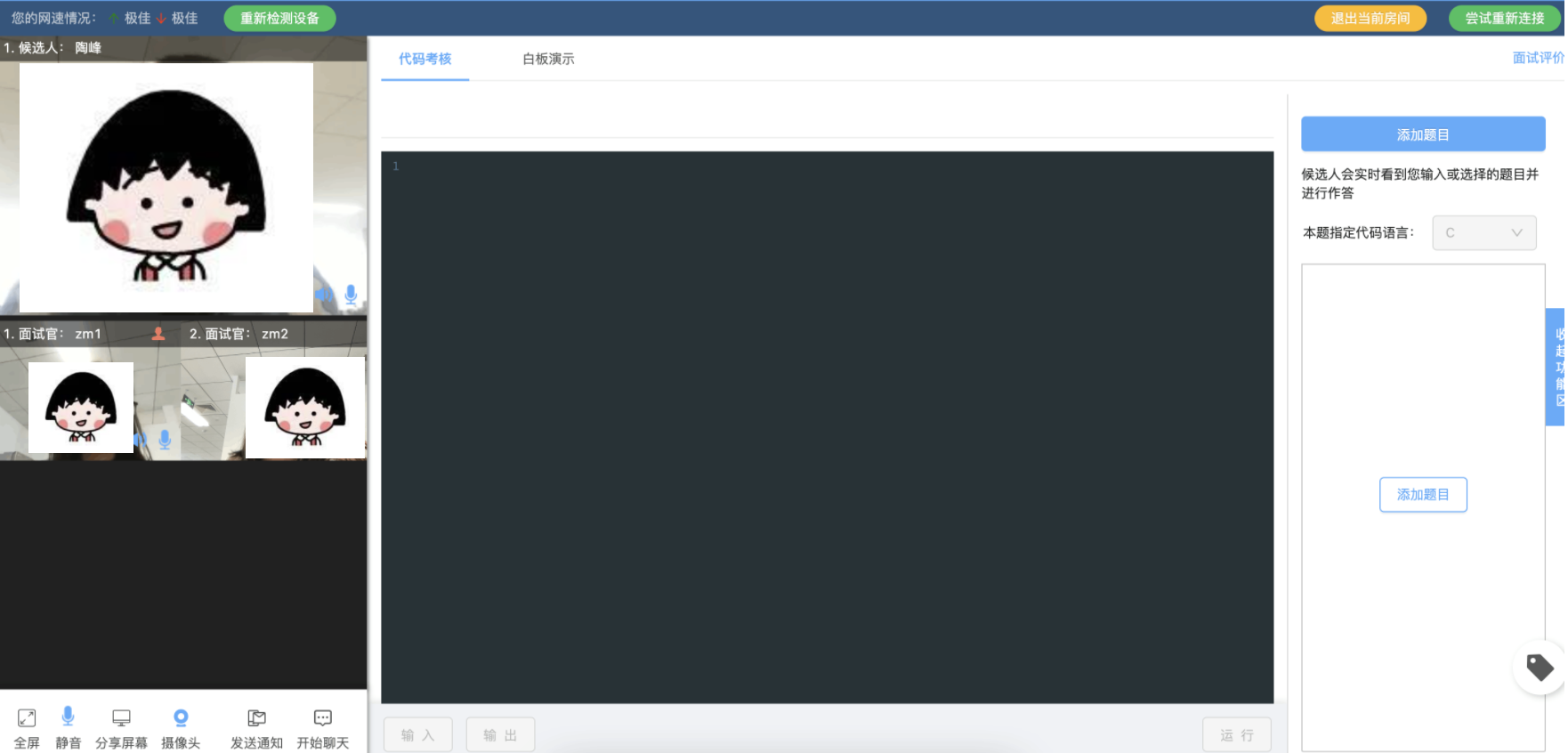Viewport: 1568px width, 753px height.
Task: Click the send notification icon
Action: click(x=256, y=718)
